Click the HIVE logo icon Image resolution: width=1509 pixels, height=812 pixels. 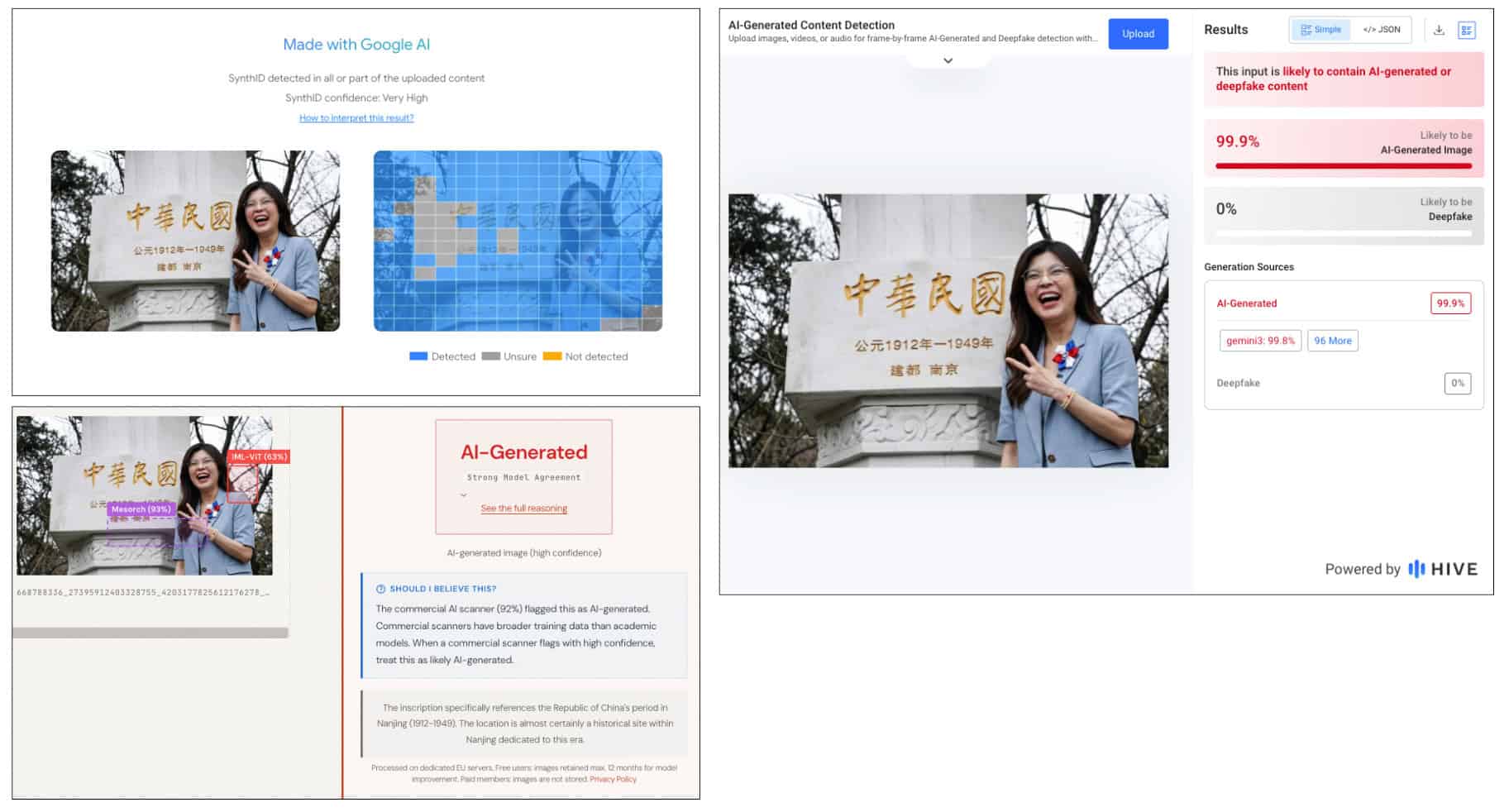(x=1418, y=569)
